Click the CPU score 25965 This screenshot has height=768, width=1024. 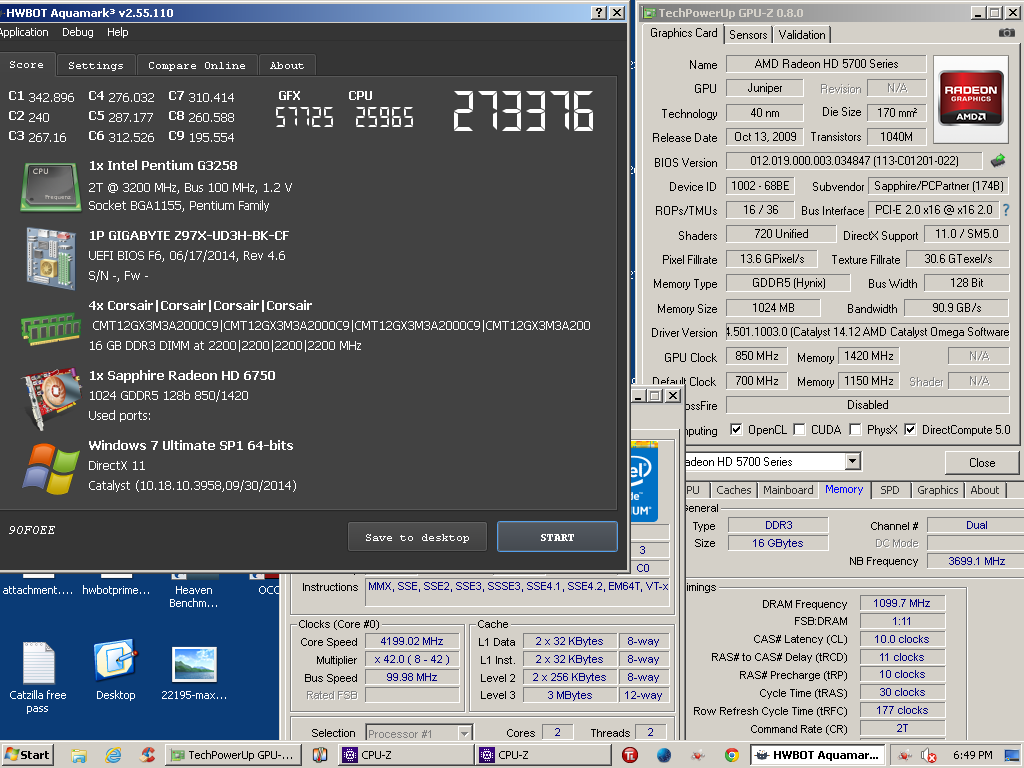click(x=384, y=118)
